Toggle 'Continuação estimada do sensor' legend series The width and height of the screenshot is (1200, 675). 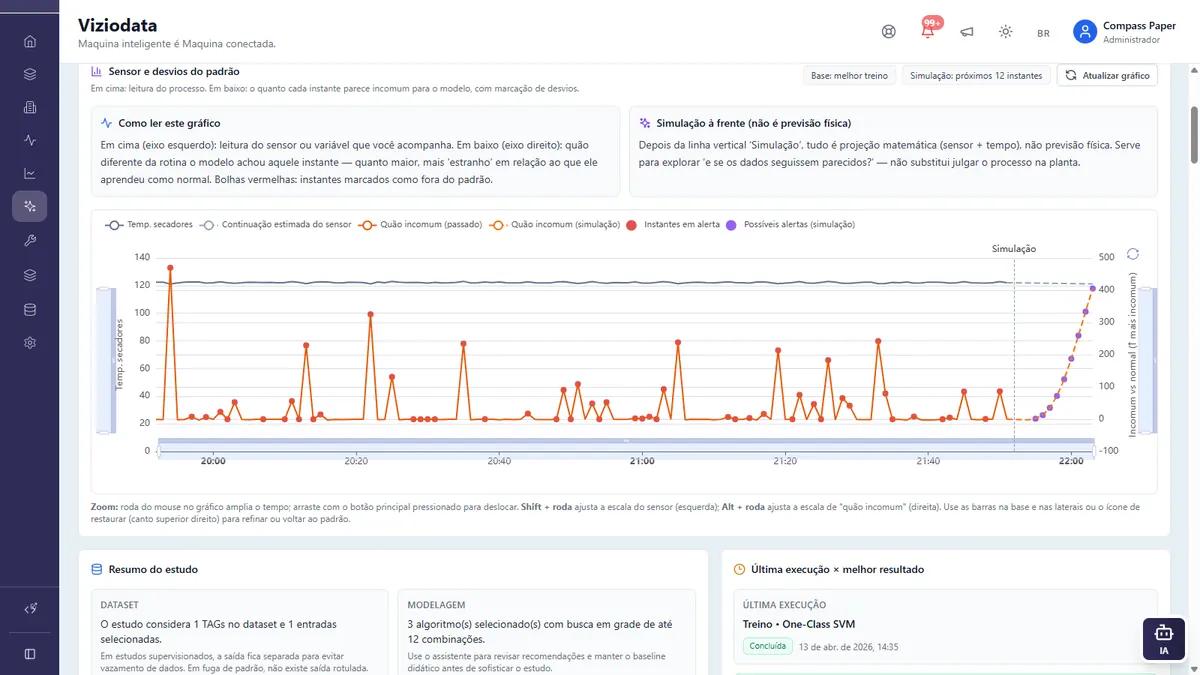276,225
